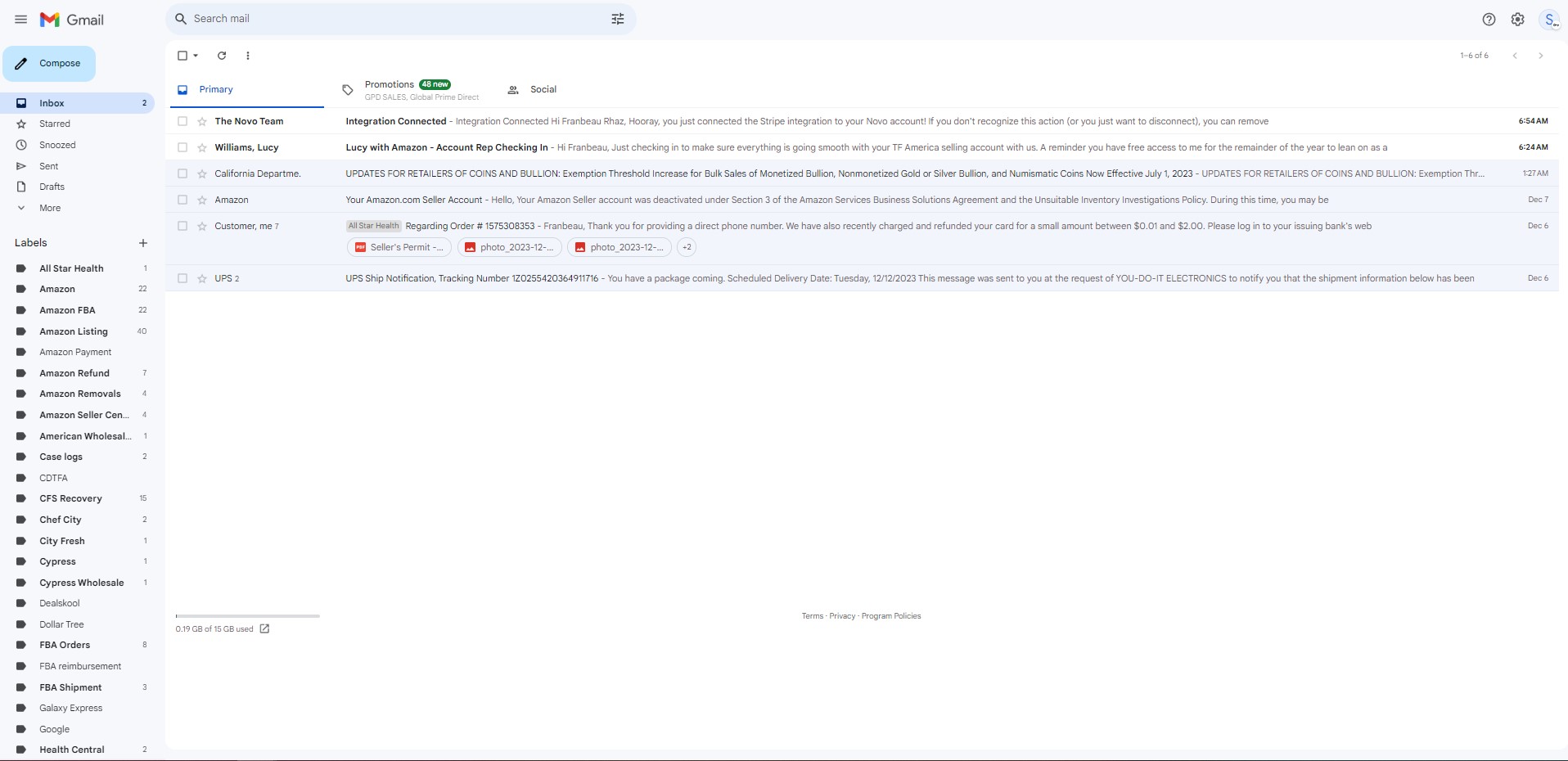This screenshot has height=761, width=1568.
Task: Star the Williams, Lucy email
Action: (202, 147)
